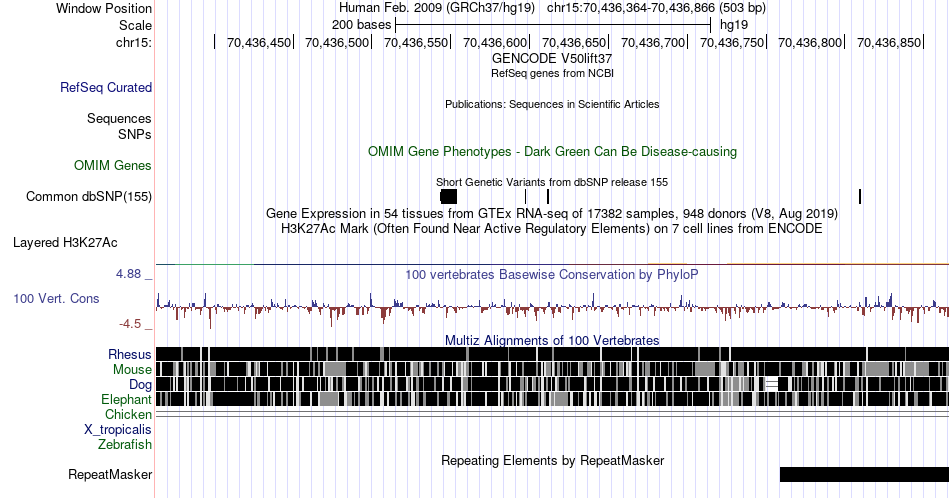Click the -4.5 PhyloP lower scale value
Image resolution: width=950 pixels, height=498 pixels.
click(130, 324)
